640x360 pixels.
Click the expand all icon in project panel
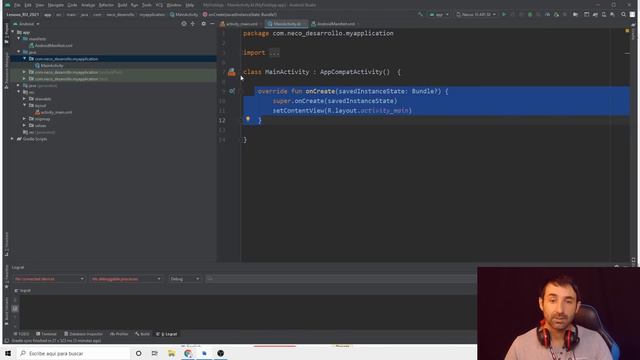(x=193, y=24)
